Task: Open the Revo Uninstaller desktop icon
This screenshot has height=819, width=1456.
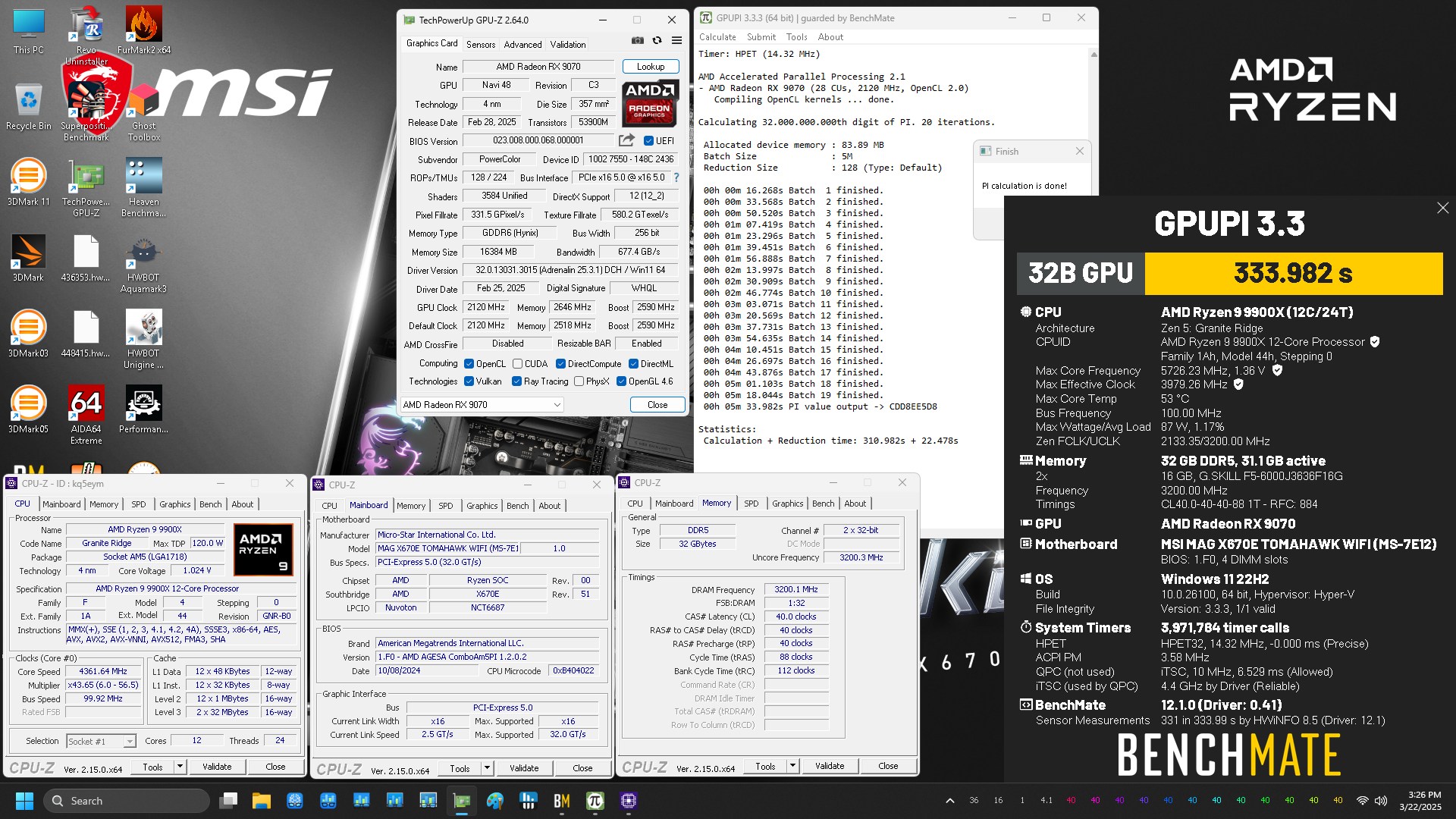Action: tap(86, 36)
